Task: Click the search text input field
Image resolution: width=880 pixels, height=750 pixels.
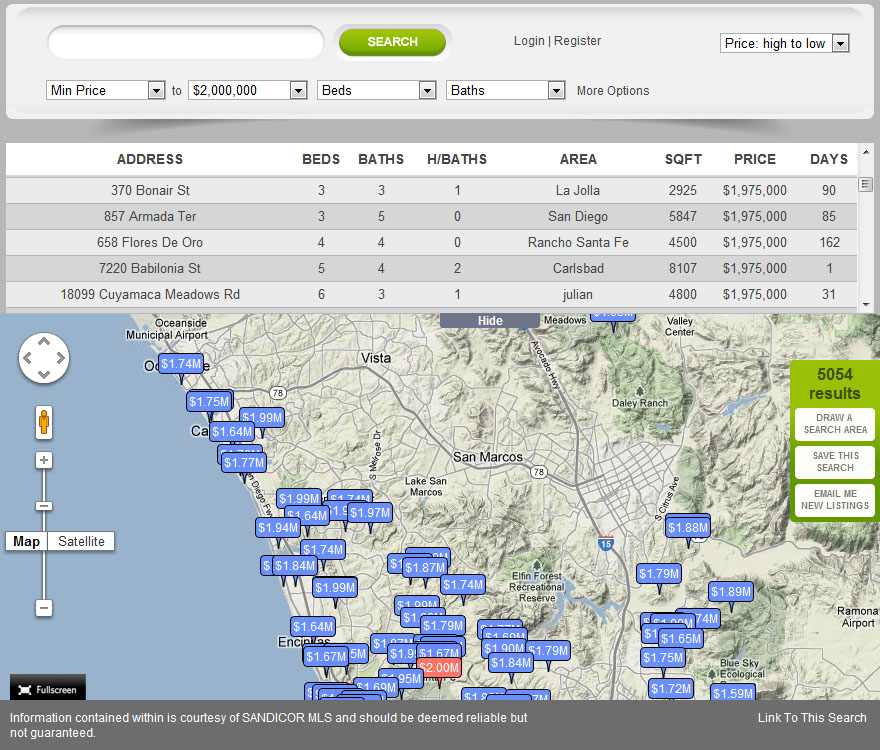Action: pyautogui.click(x=186, y=43)
